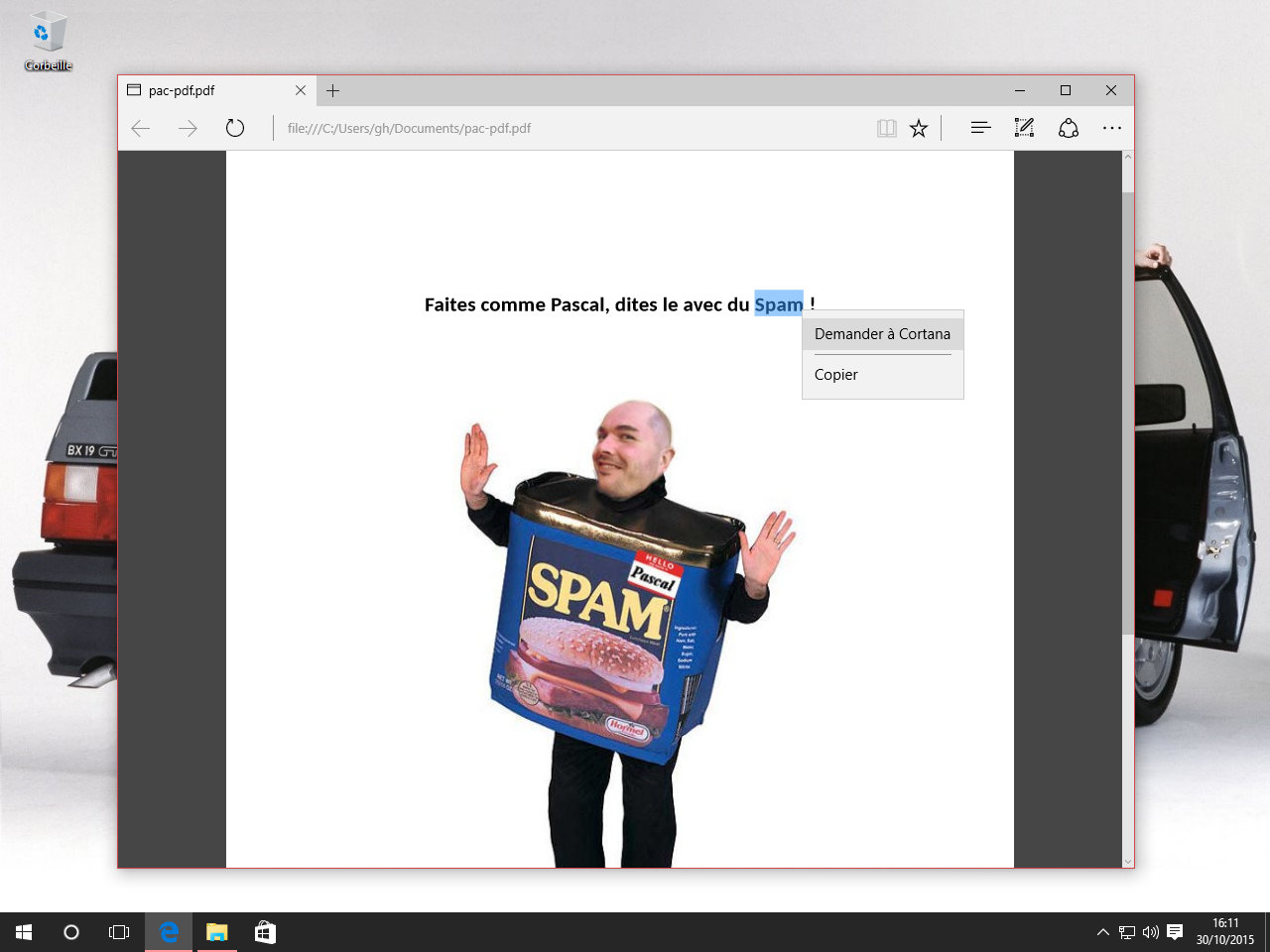1270x952 pixels.
Task: Show hidden tray icons chevron
Action: coord(1102,932)
